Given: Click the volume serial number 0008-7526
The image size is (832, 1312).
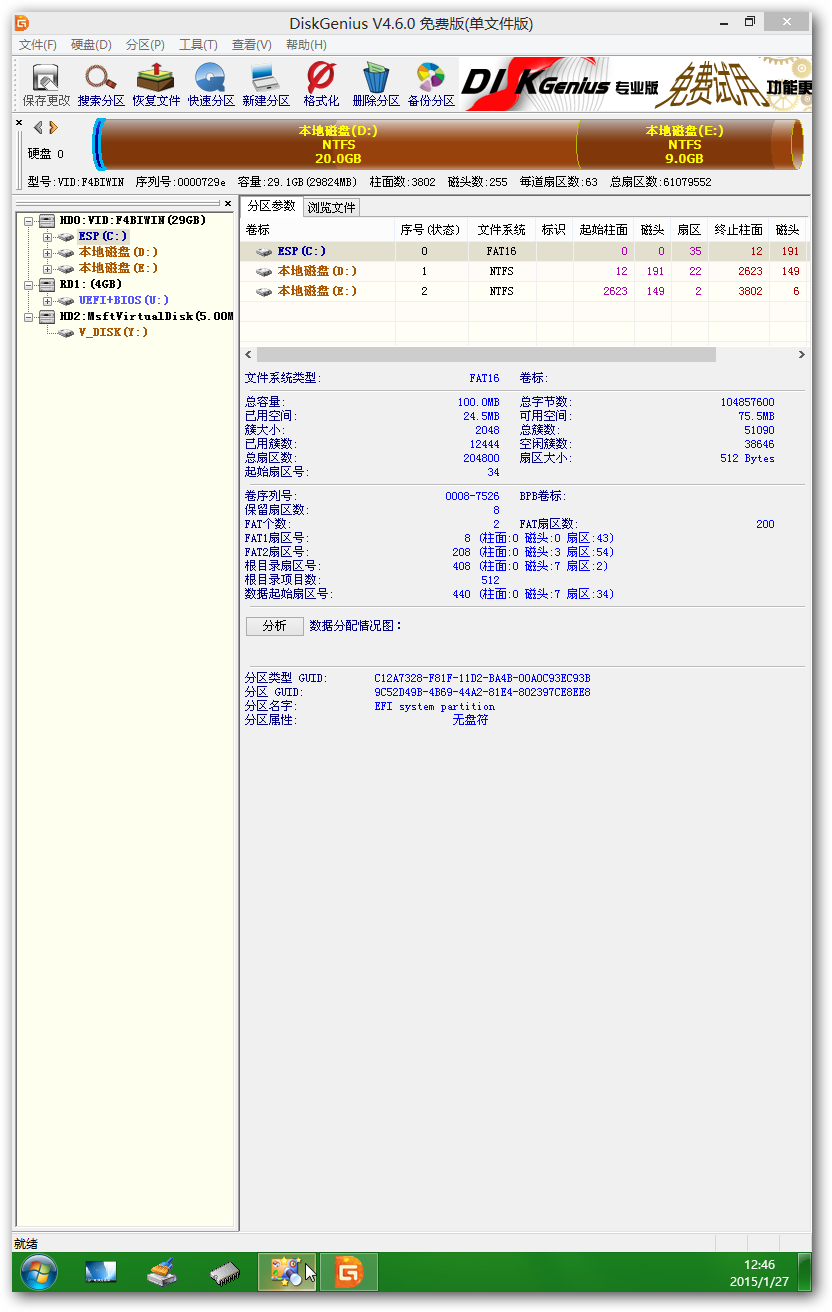Looking at the screenshot, I should point(472,496).
